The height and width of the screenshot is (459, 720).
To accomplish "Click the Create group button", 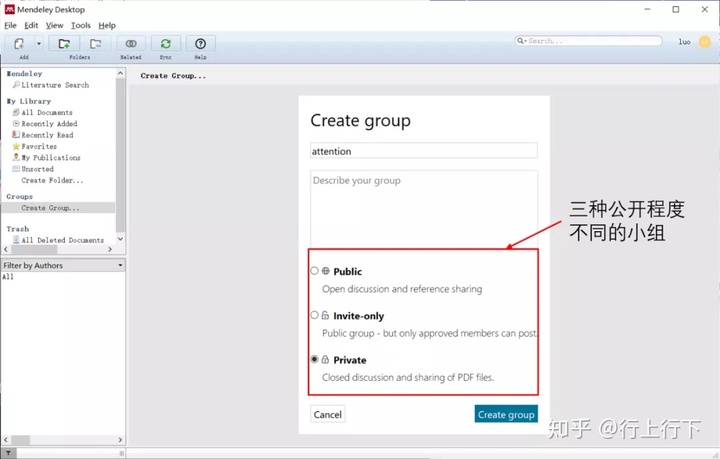I will (x=506, y=414).
